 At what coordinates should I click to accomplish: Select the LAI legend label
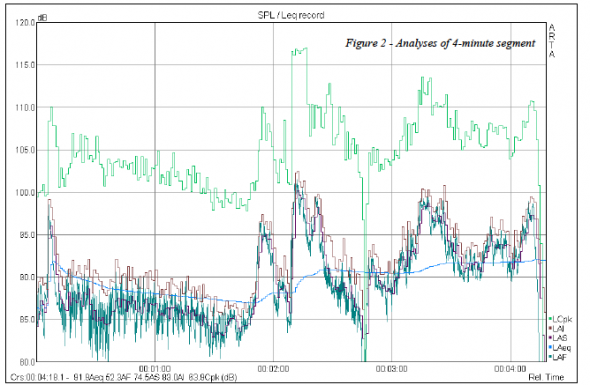(558, 329)
